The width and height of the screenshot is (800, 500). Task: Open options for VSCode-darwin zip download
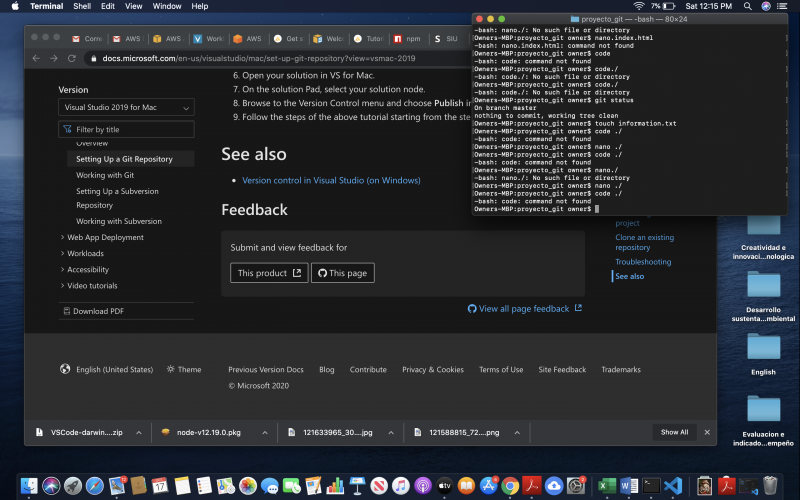coord(141,432)
